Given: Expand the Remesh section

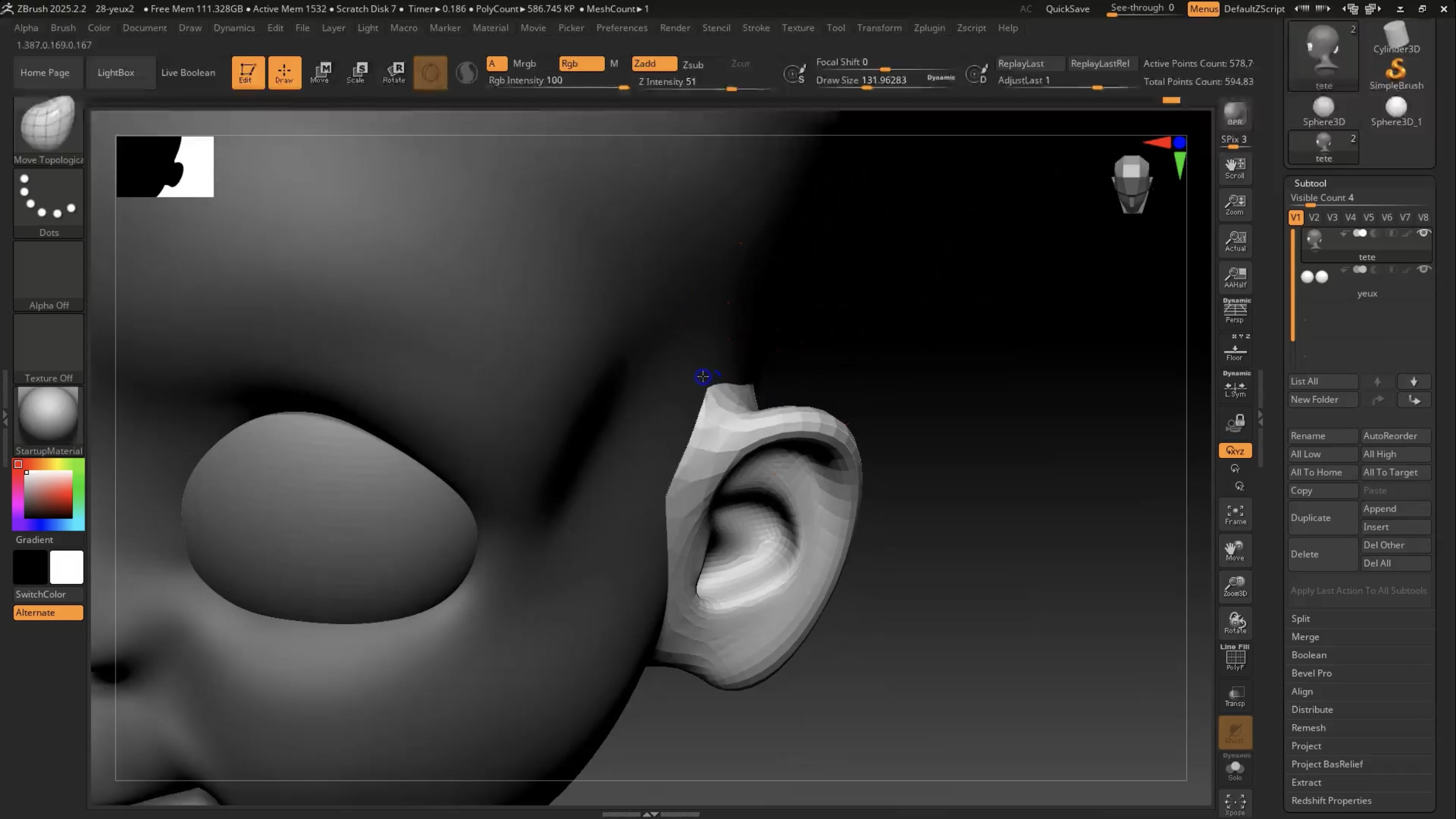Looking at the screenshot, I should [1308, 727].
